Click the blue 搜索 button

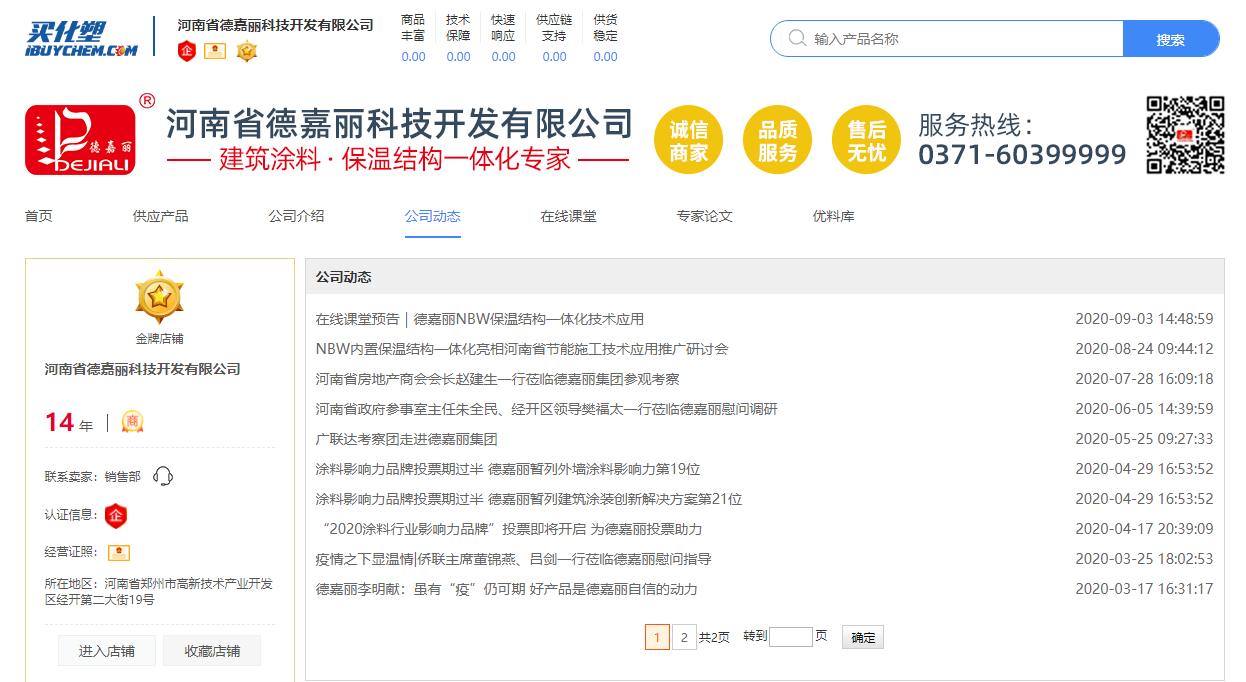click(1171, 39)
